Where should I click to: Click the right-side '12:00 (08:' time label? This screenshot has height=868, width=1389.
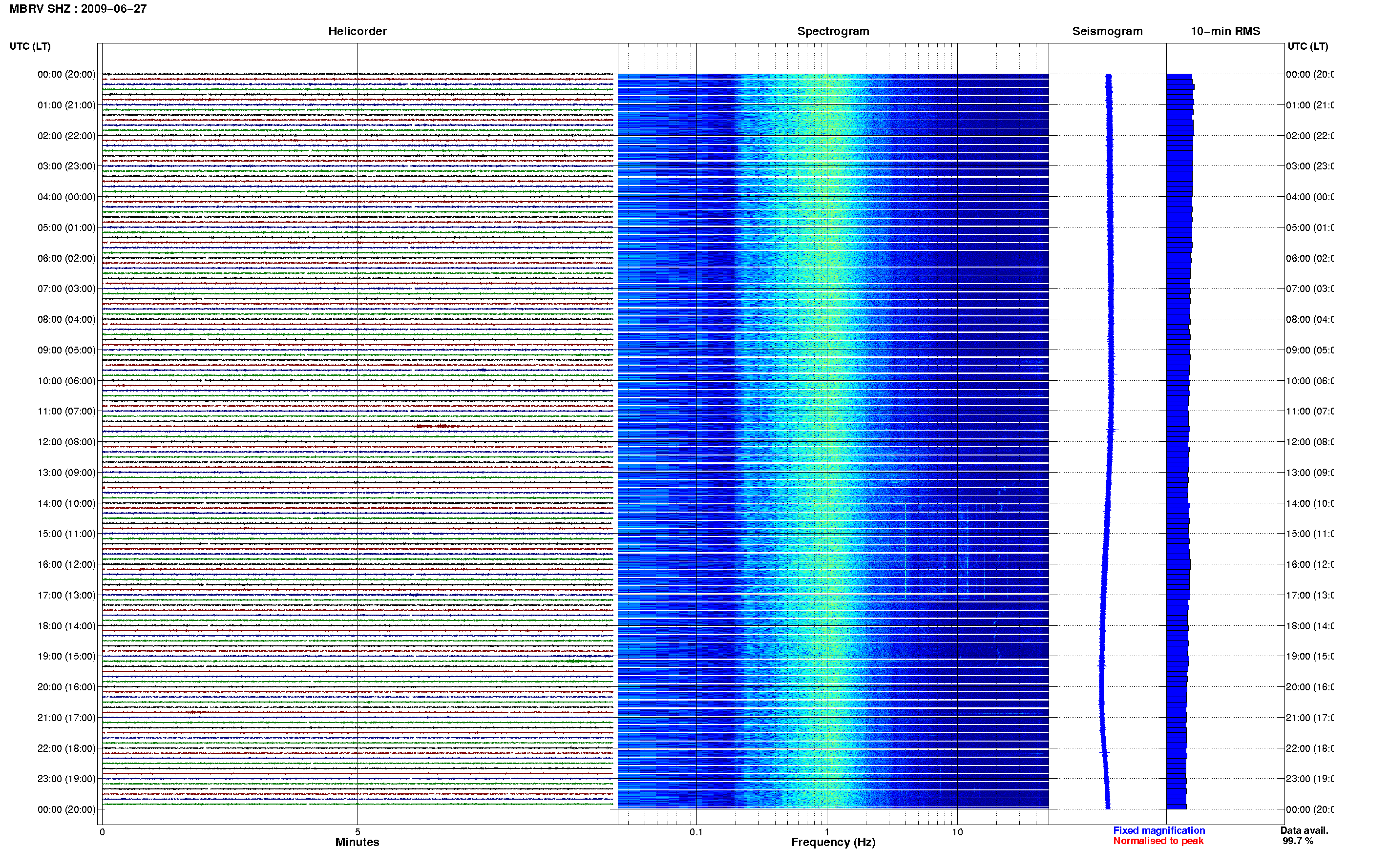click(x=1309, y=442)
